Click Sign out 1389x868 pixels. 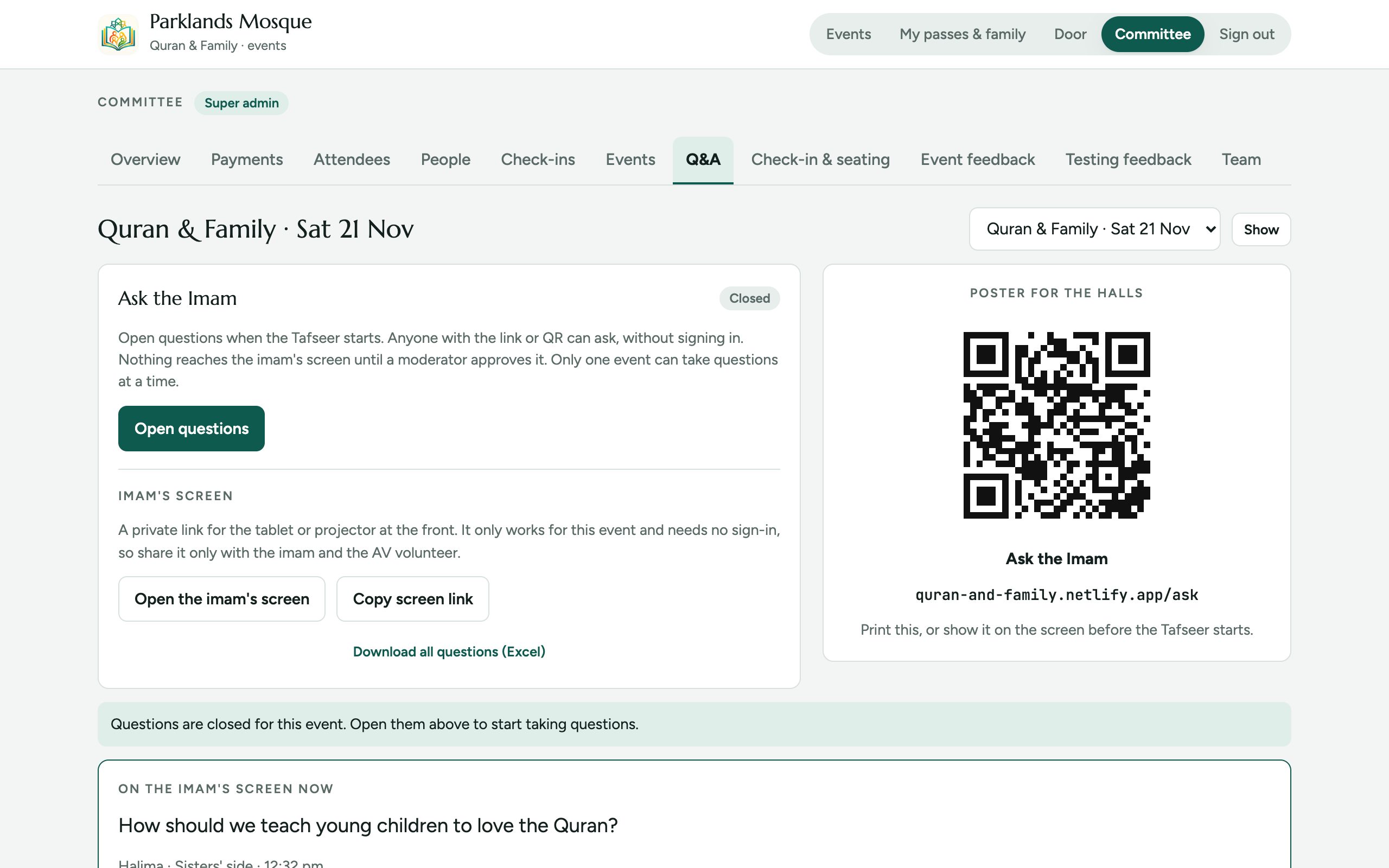pyautogui.click(x=1247, y=34)
